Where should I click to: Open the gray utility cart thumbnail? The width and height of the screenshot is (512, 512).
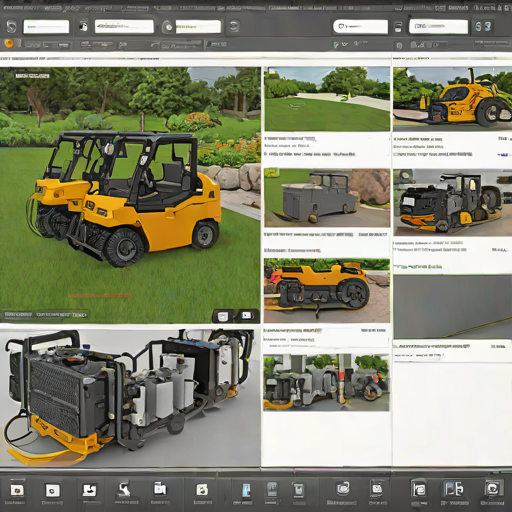click(x=327, y=198)
